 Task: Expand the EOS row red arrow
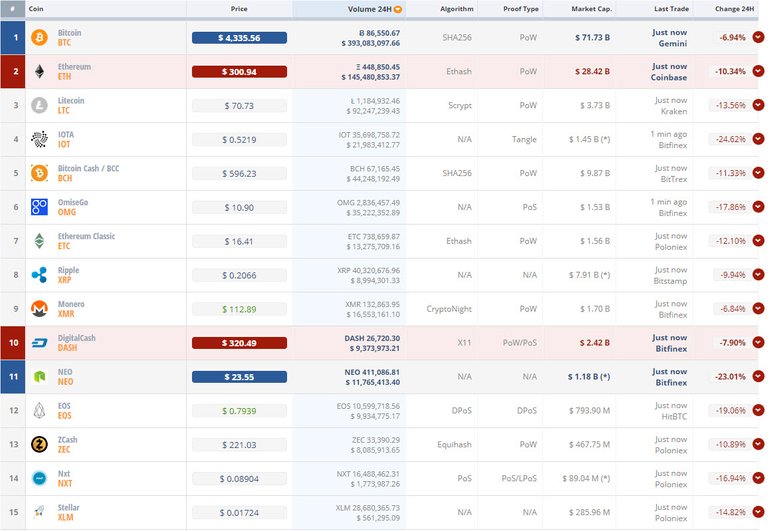pos(758,410)
